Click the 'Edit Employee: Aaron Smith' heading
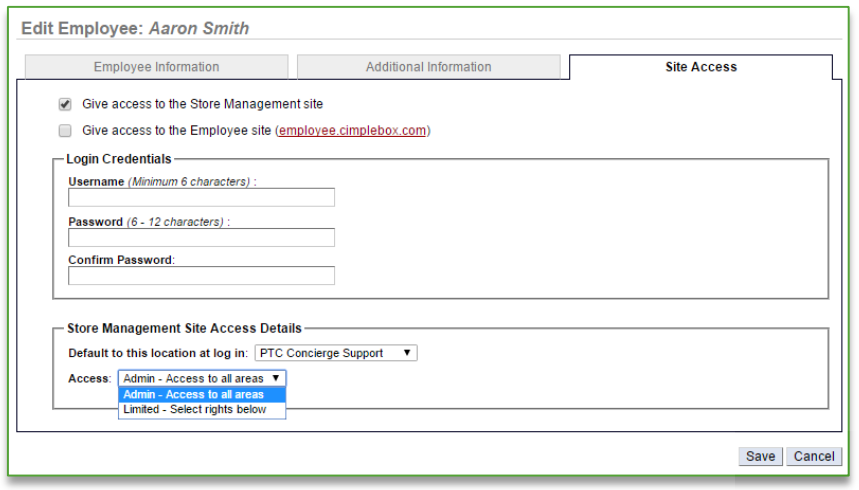The image size is (859, 490). coord(135,29)
